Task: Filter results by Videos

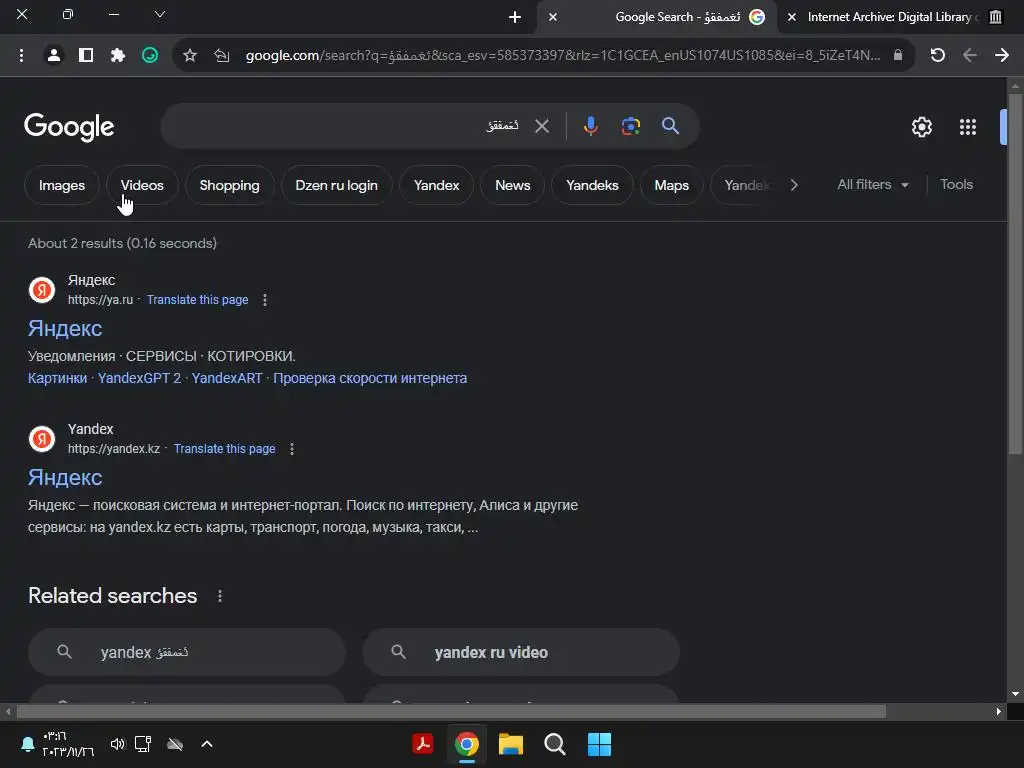Action: click(x=142, y=185)
